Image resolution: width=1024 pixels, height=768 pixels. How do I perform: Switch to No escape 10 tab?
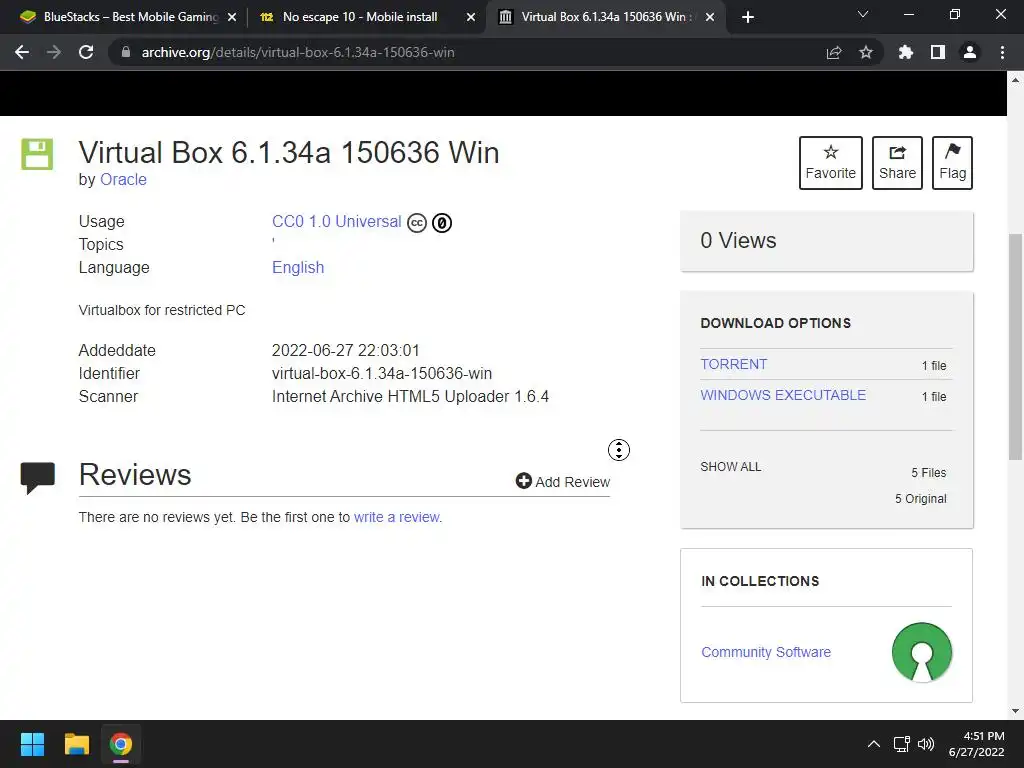point(366,17)
